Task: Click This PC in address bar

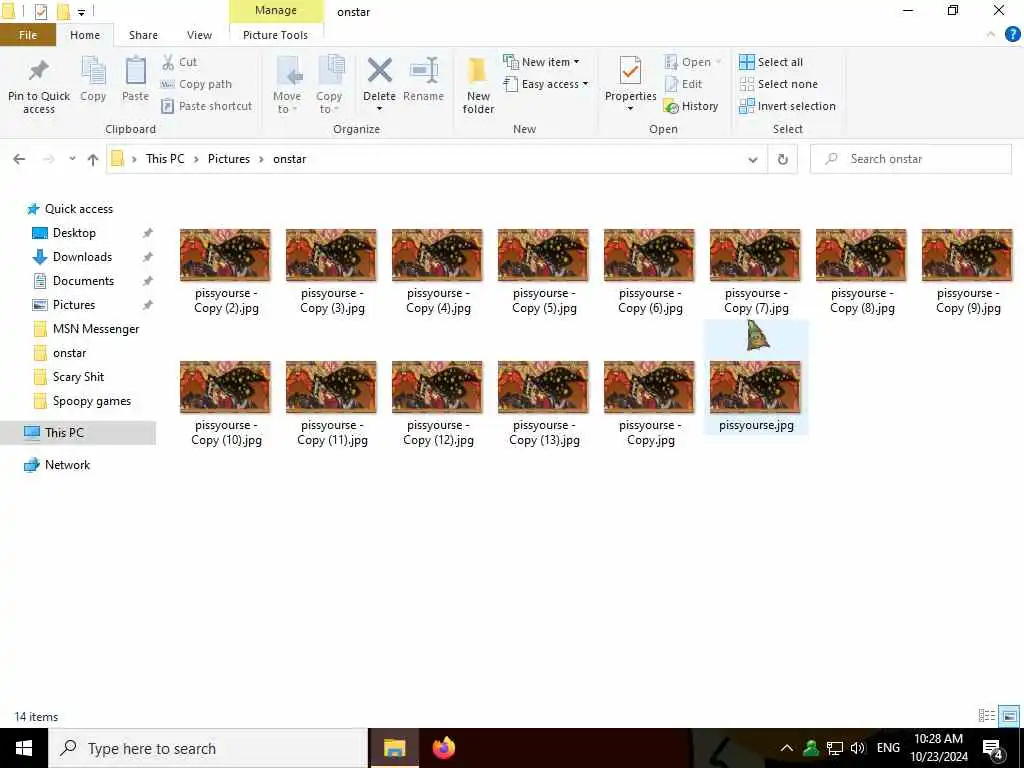Action: pyautogui.click(x=165, y=159)
